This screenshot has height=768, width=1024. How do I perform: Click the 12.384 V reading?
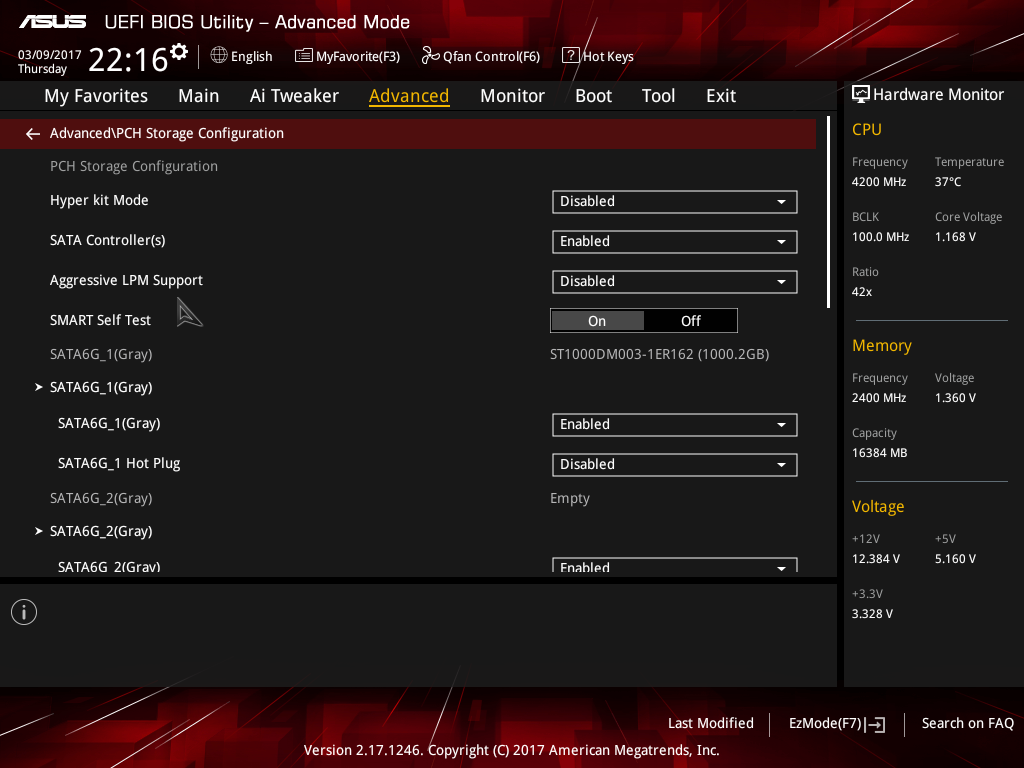(x=876, y=559)
